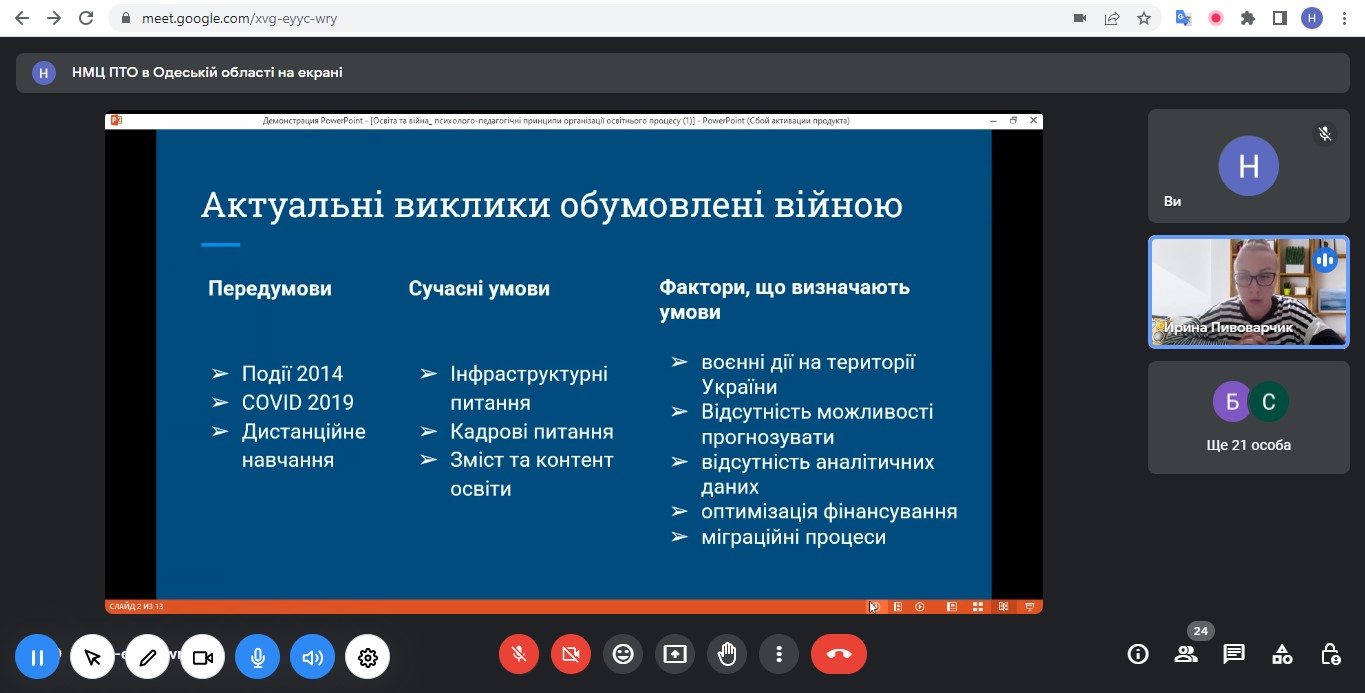Open the Activities panel in Meet
1365x693 pixels.
pos(1282,654)
